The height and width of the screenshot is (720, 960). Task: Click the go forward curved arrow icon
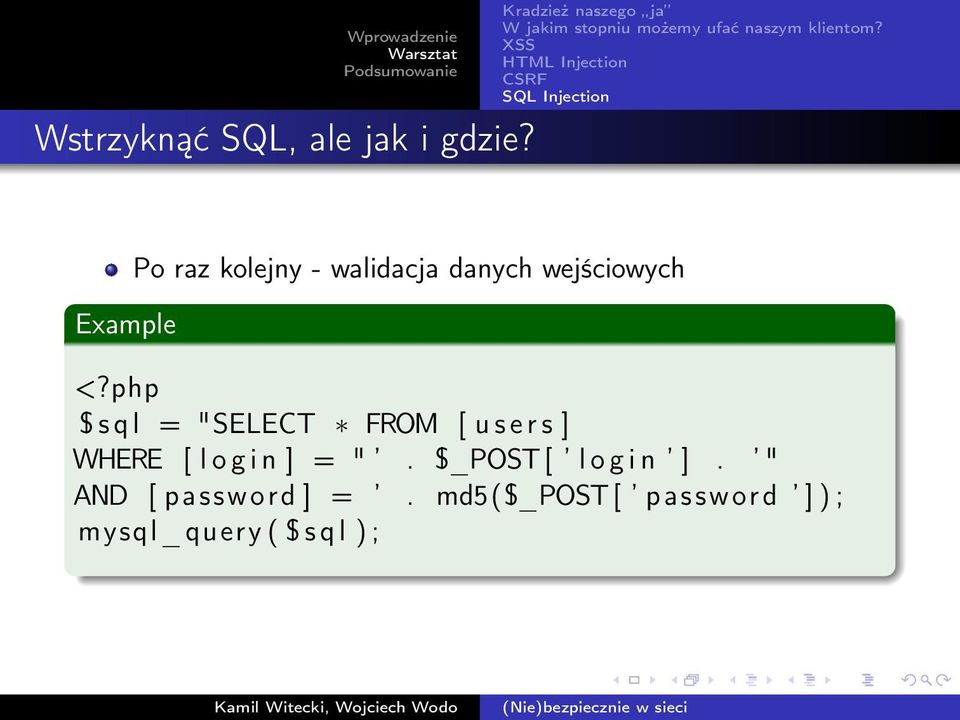click(x=943, y=680)
